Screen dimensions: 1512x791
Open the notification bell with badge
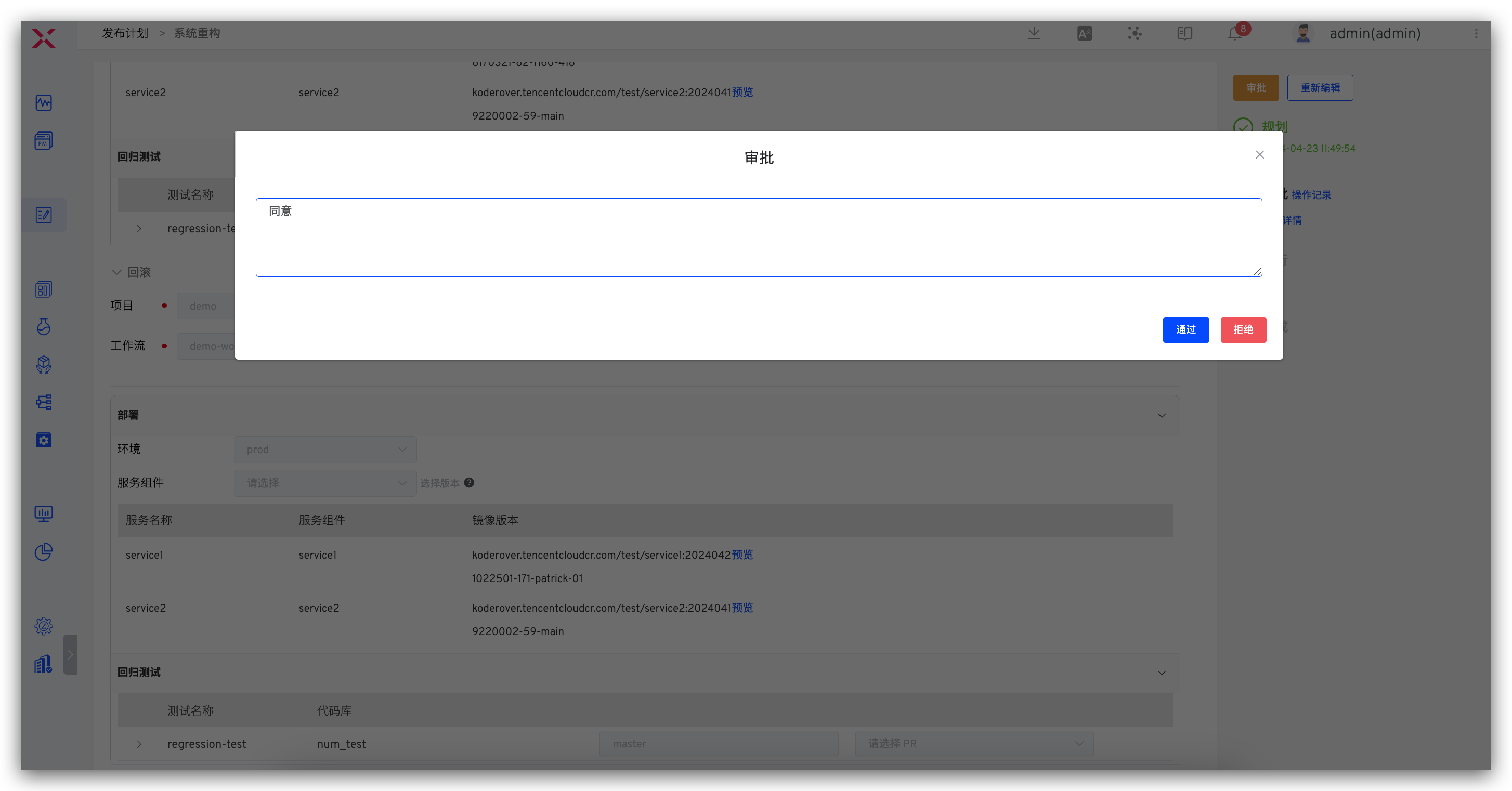click(1235, 33)
